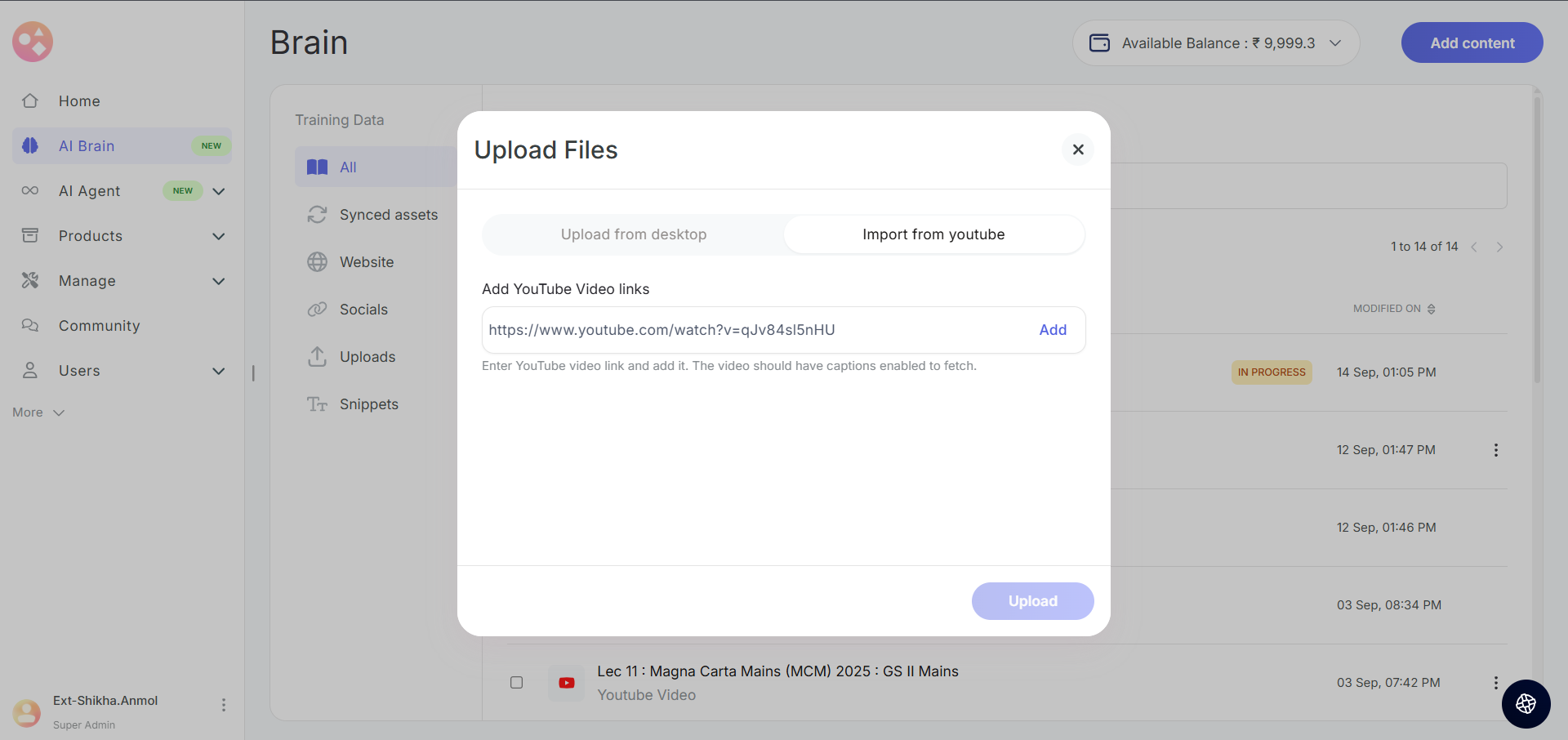This screenshot has width=1568, height=740.
Task: Click the Synced assets refresh icon
Action: tap(317, 214)
